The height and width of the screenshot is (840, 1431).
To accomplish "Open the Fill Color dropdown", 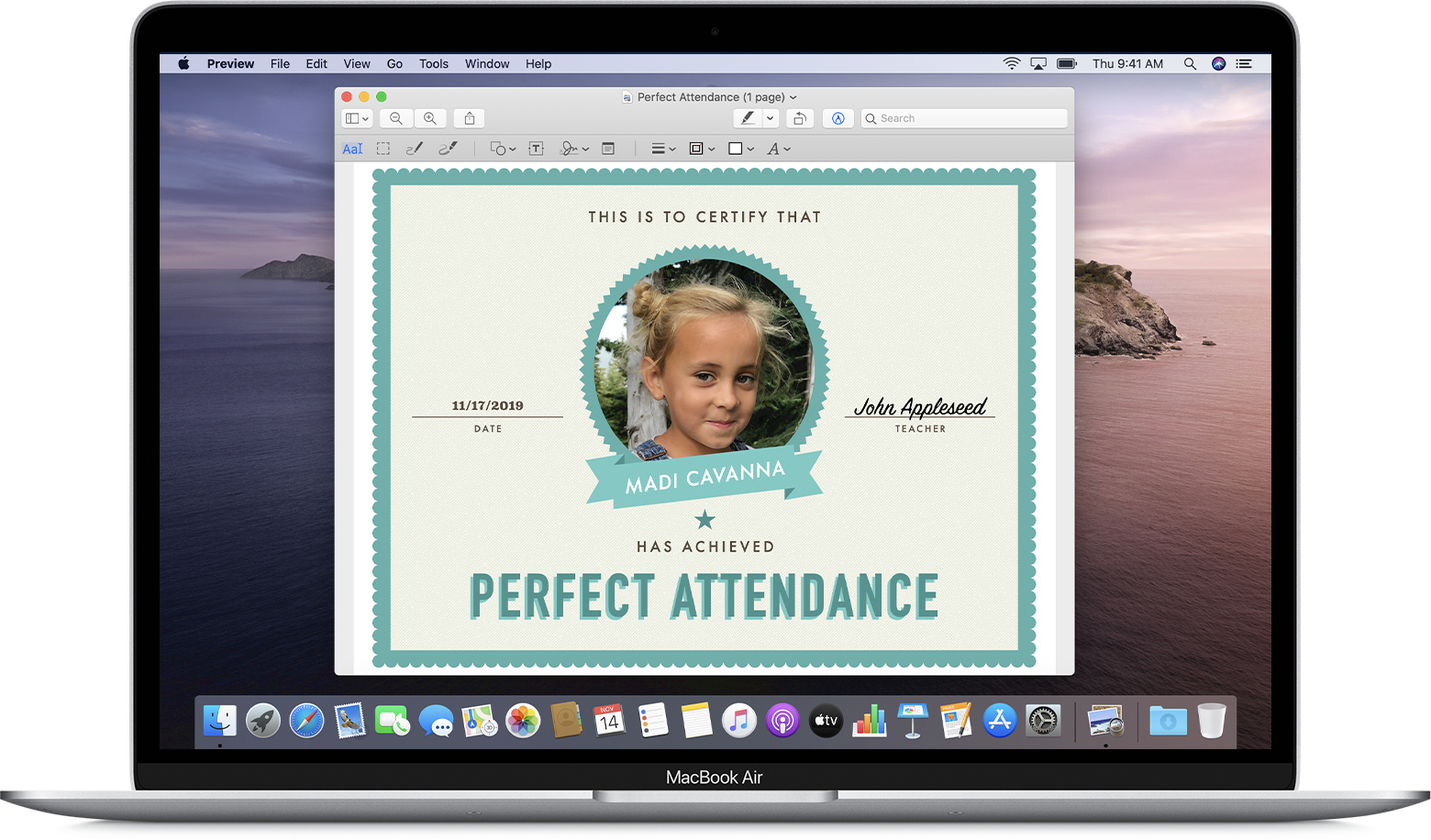I will 740,149.
